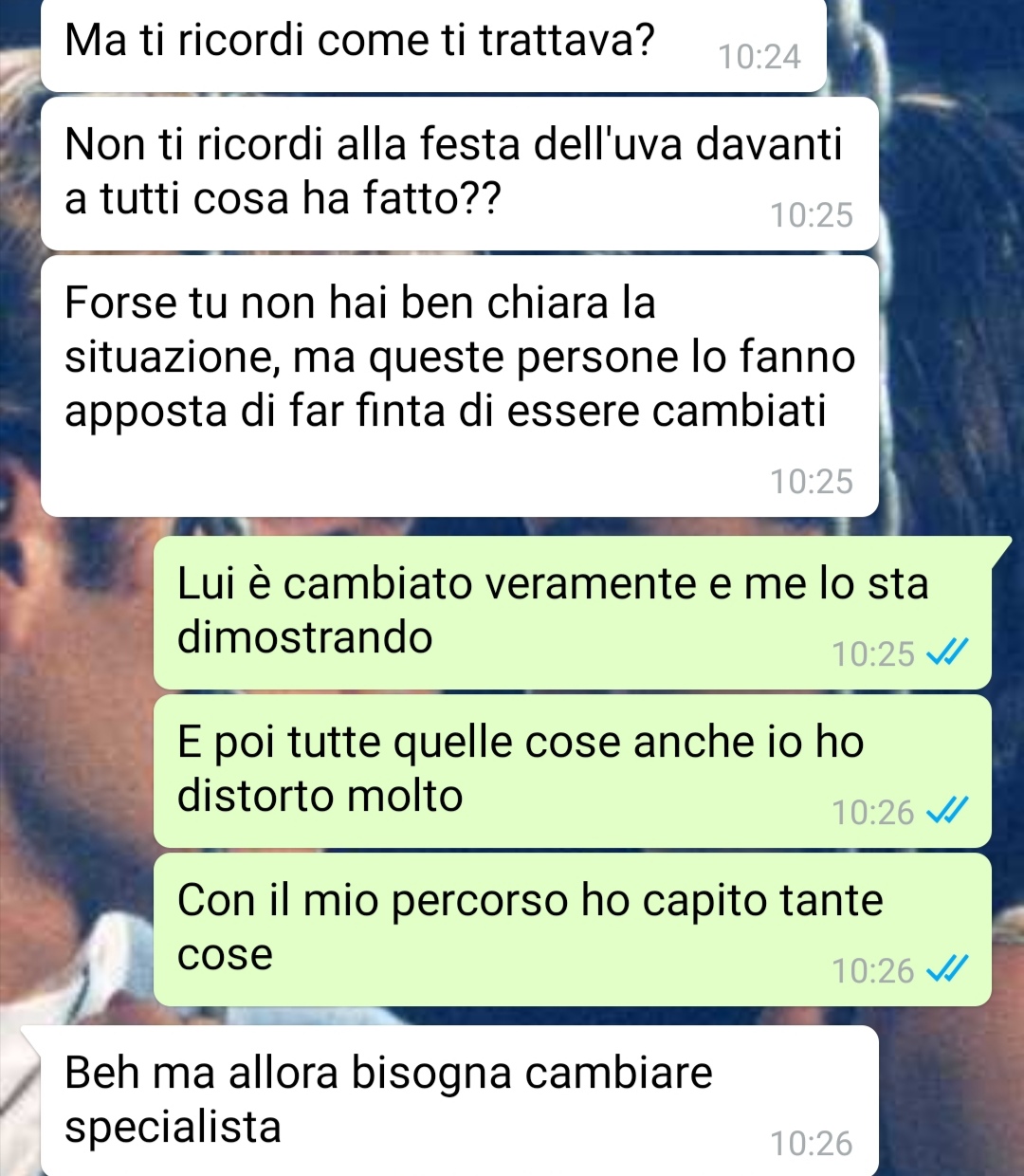Tap the 10:24 timestamp on the first message
The height and width of the screenshot is (1176, 1024).
759,57
